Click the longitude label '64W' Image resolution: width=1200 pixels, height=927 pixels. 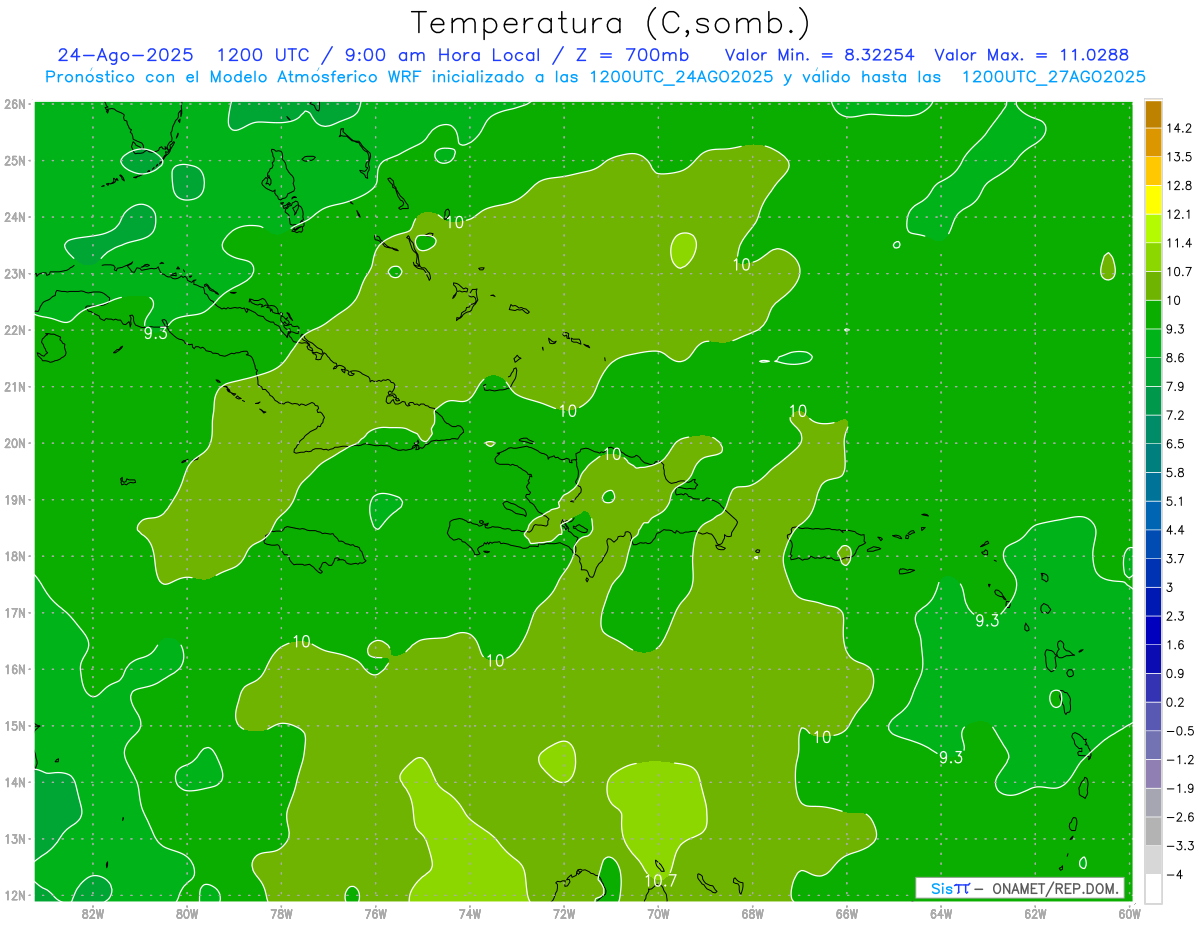941,913
